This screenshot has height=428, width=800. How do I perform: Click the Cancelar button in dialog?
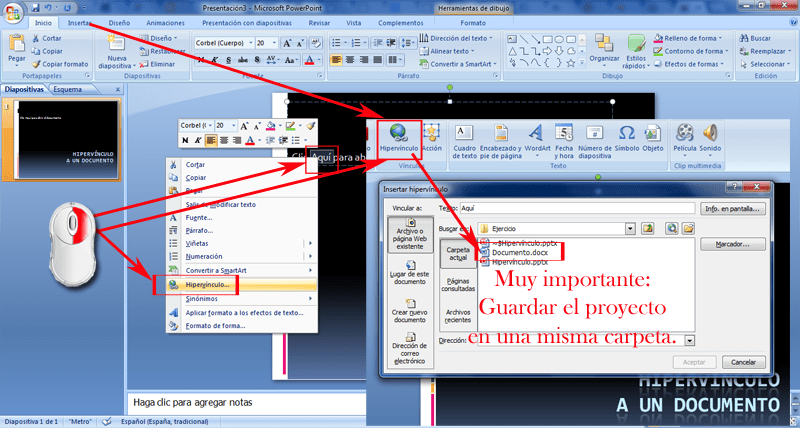(743, 362)
